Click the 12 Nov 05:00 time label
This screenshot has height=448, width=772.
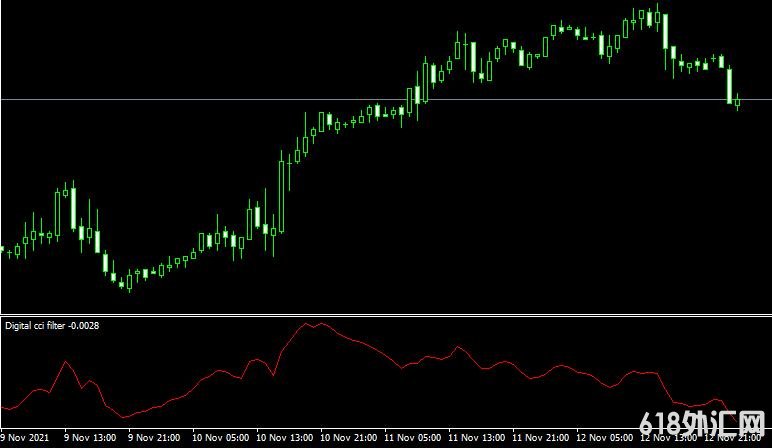(606, 438)
